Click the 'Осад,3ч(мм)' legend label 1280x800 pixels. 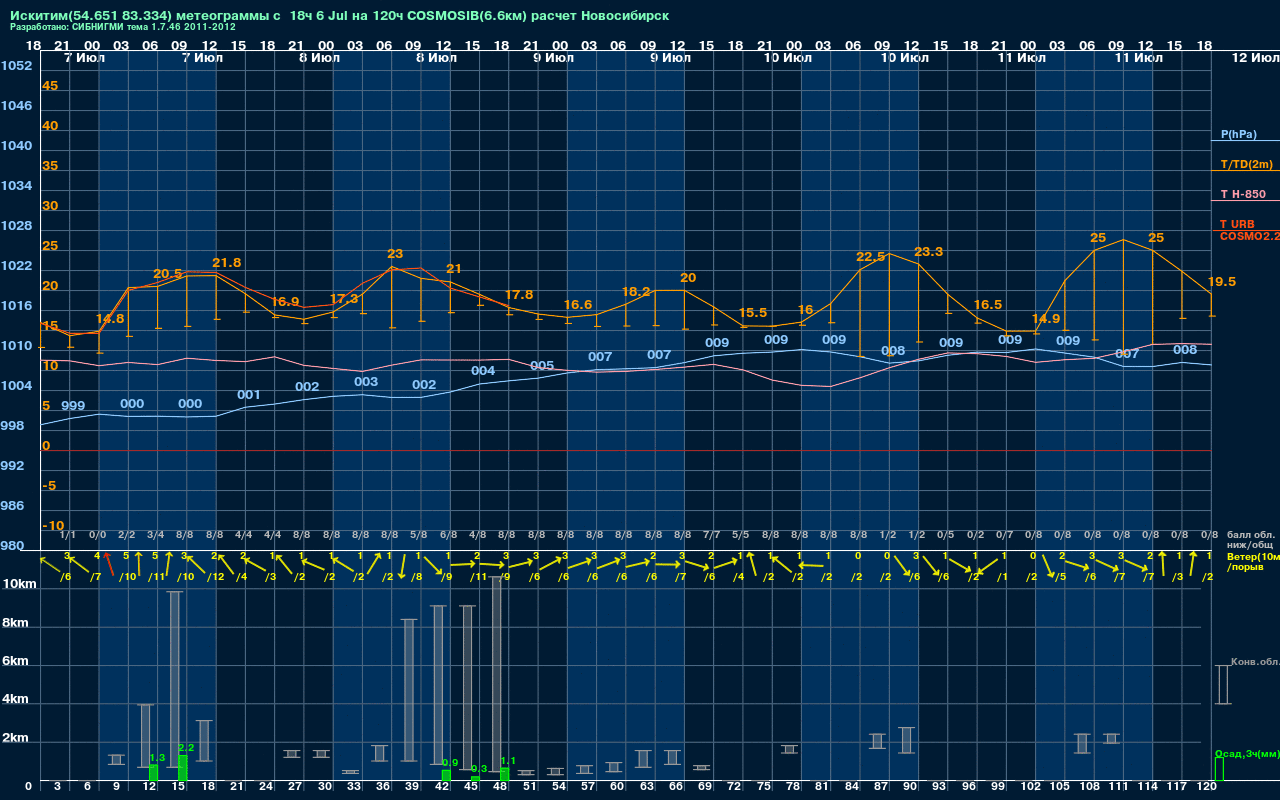[1247, 753]
